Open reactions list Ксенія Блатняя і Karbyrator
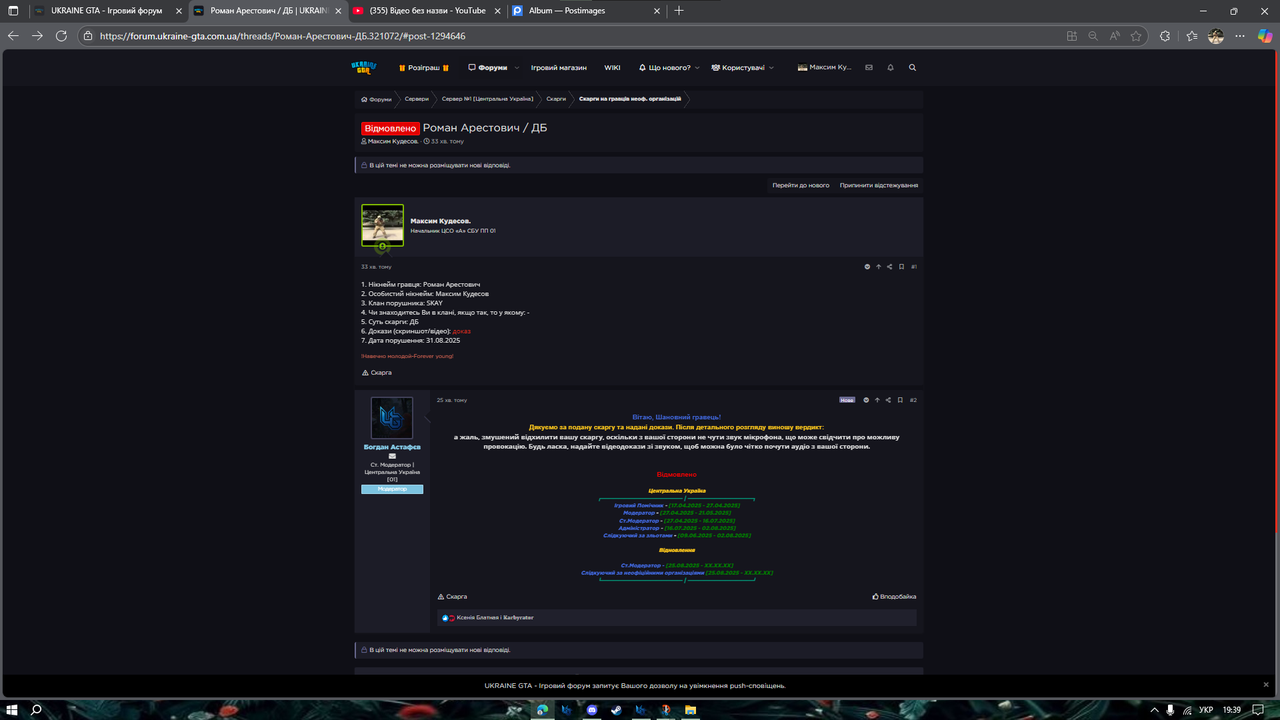1280x720 pixels. pyautogui.click(x=495, y=618)
